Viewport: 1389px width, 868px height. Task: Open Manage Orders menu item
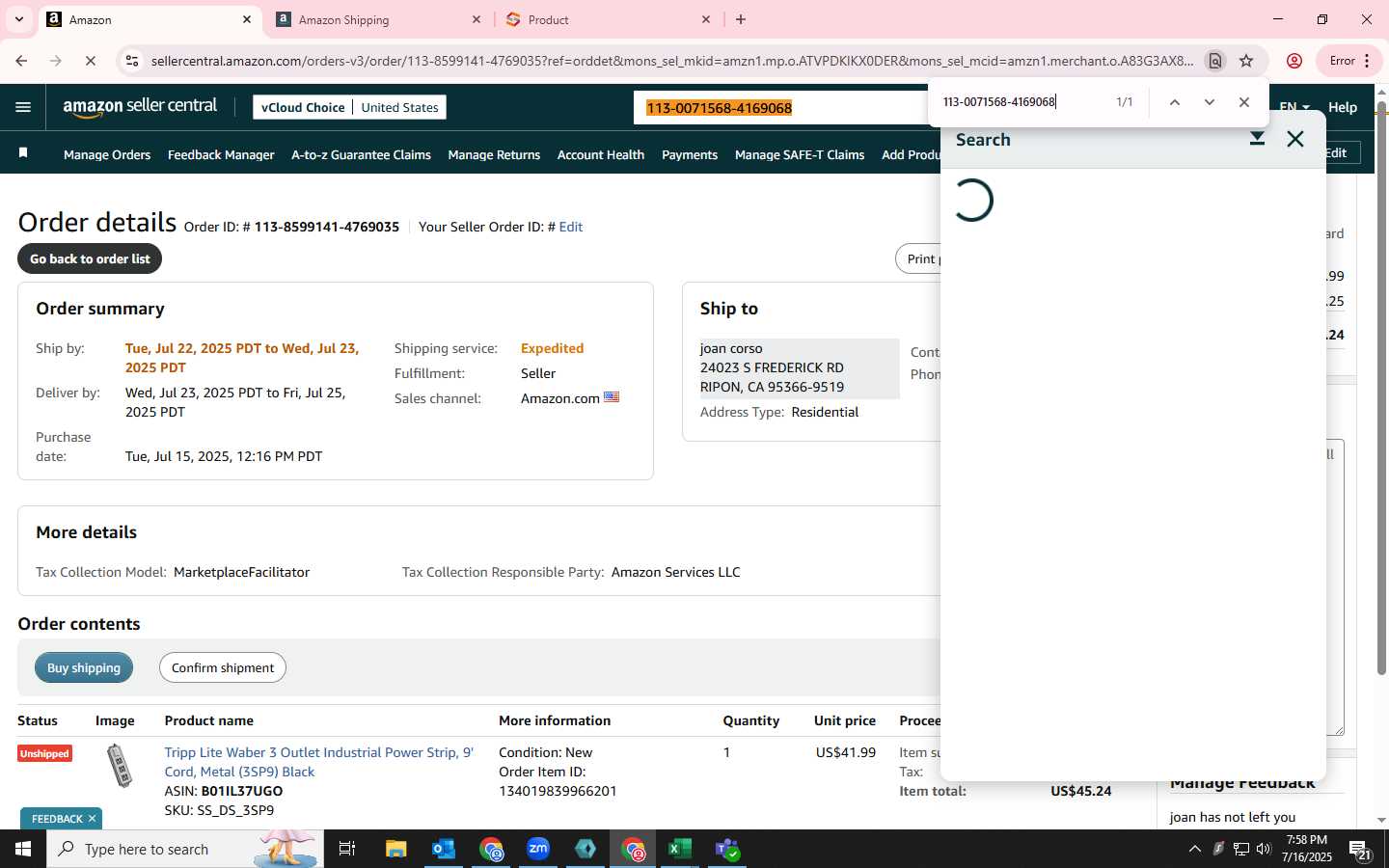107,154
